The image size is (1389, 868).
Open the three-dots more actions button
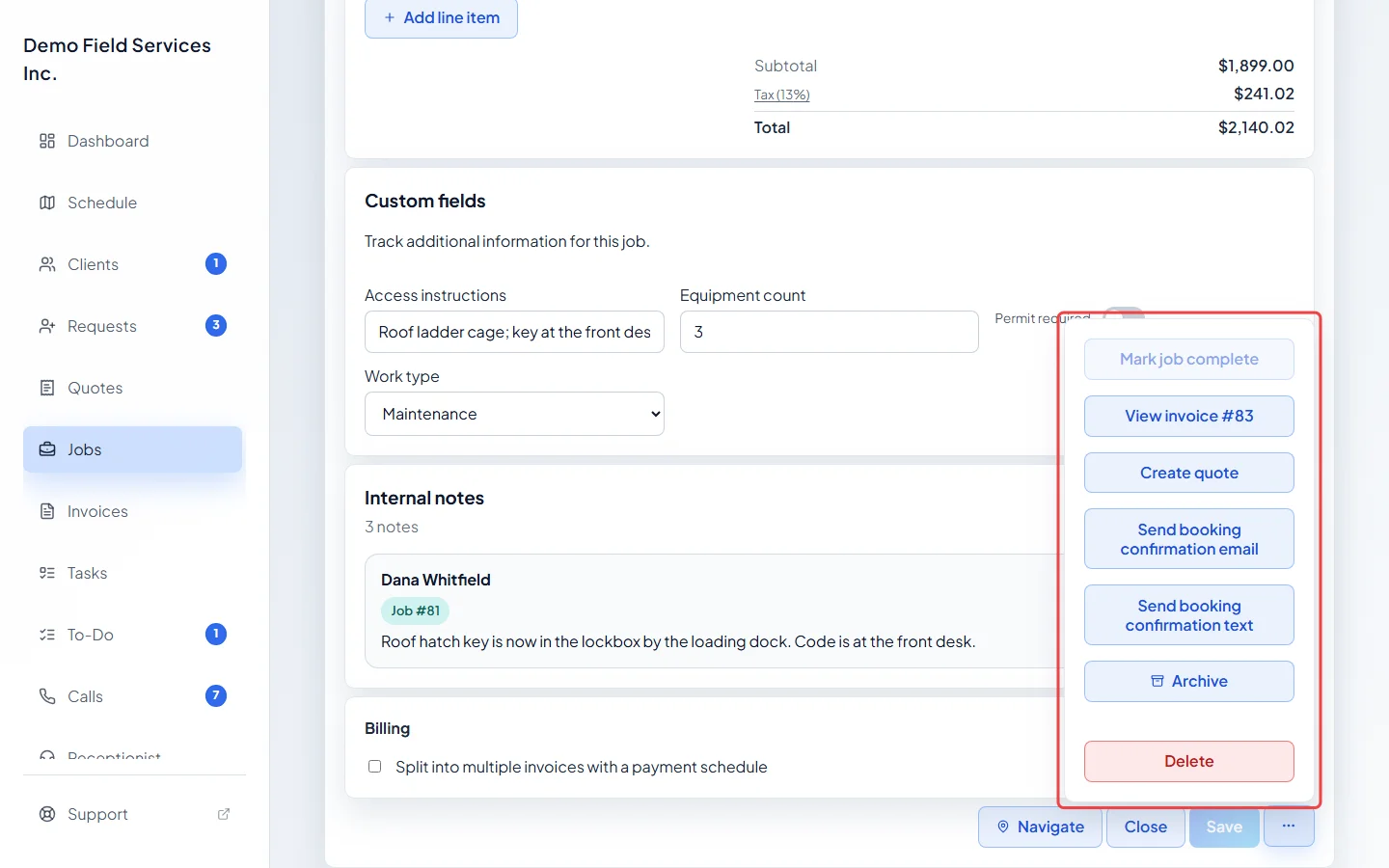coord(1289,827)
